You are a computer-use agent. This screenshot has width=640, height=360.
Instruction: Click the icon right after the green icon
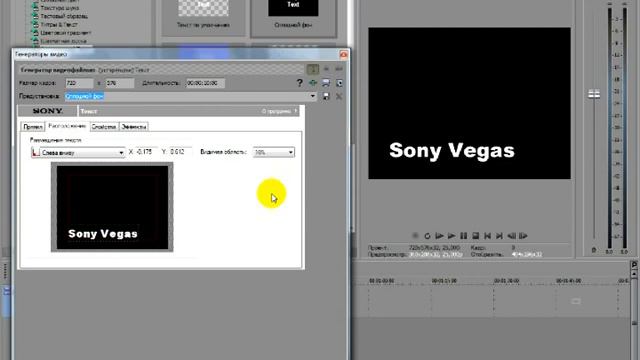[326, 83]
